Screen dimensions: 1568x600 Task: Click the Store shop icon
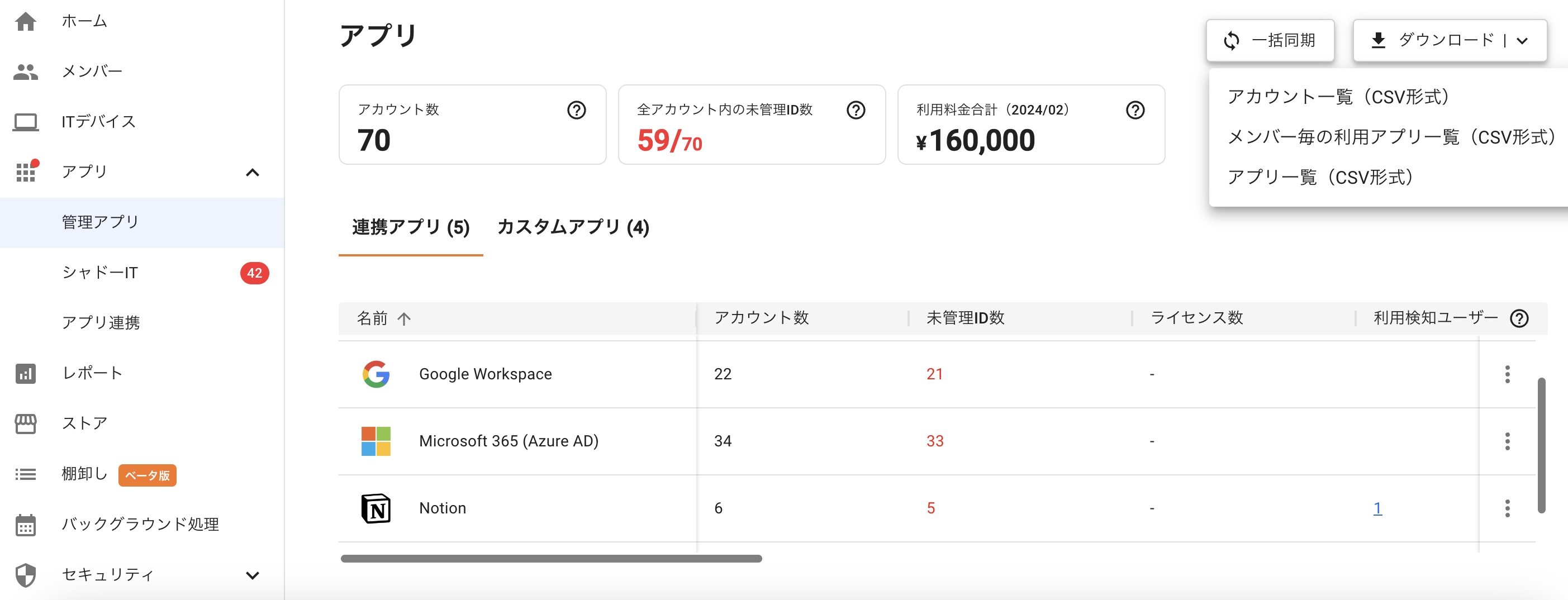[x=26, y=423]
